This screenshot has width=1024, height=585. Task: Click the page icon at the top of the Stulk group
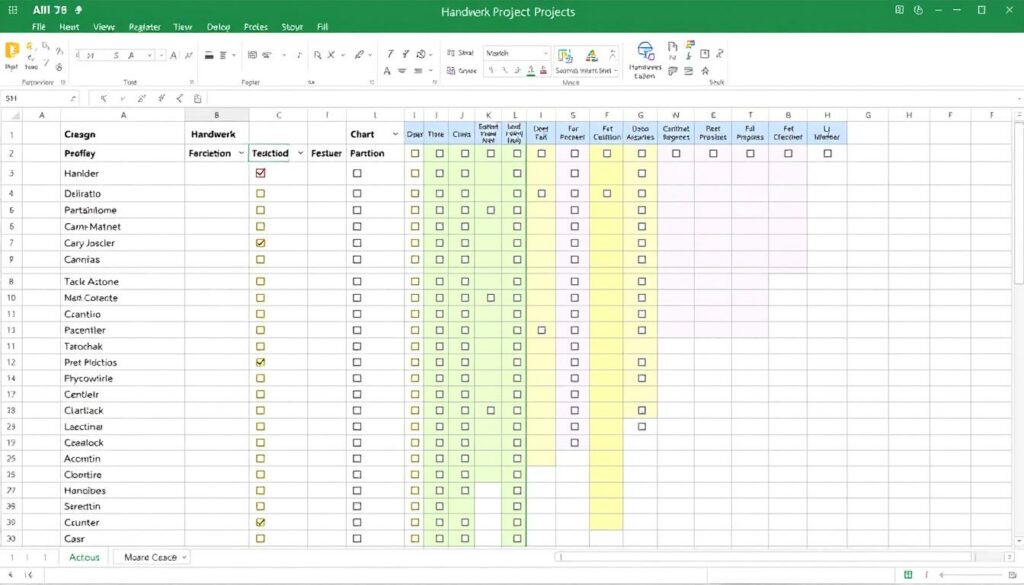tap(673, 46)
